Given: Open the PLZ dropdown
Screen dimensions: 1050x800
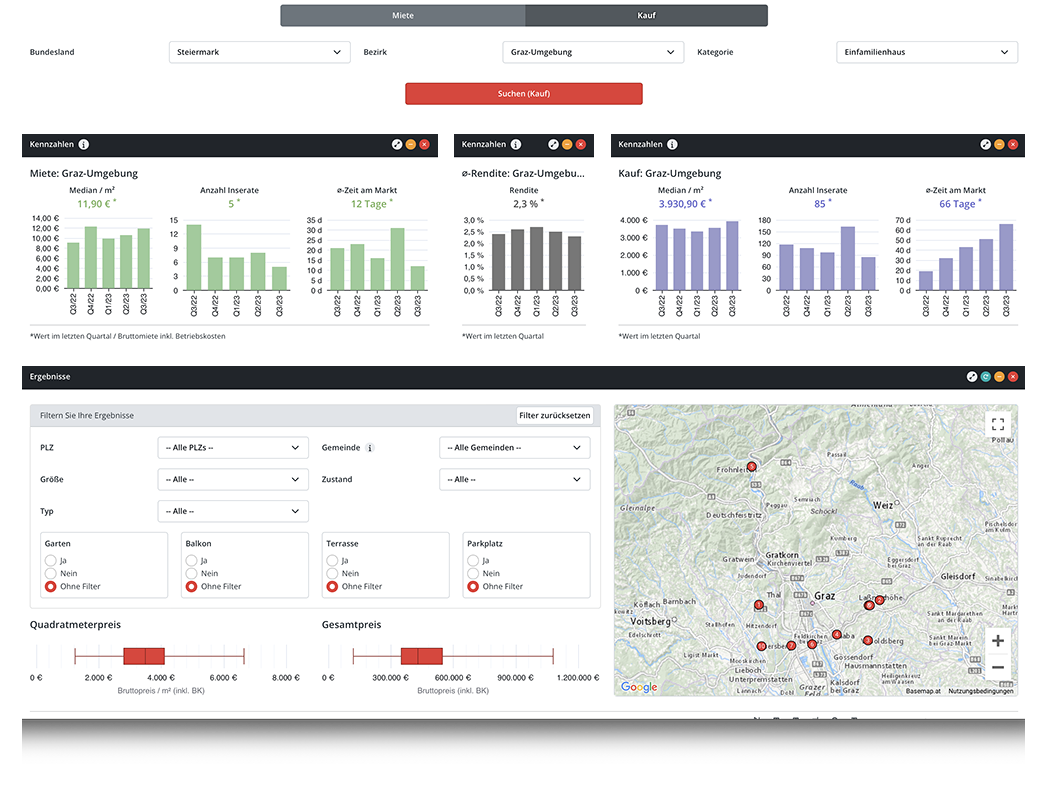Looking at the screenshot, I should pos(233,448).
